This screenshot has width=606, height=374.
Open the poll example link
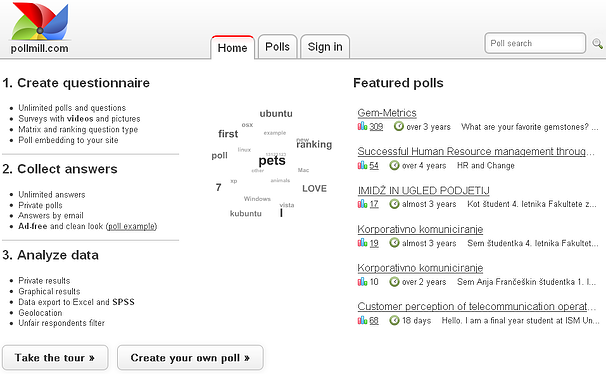tap(131, 226)
